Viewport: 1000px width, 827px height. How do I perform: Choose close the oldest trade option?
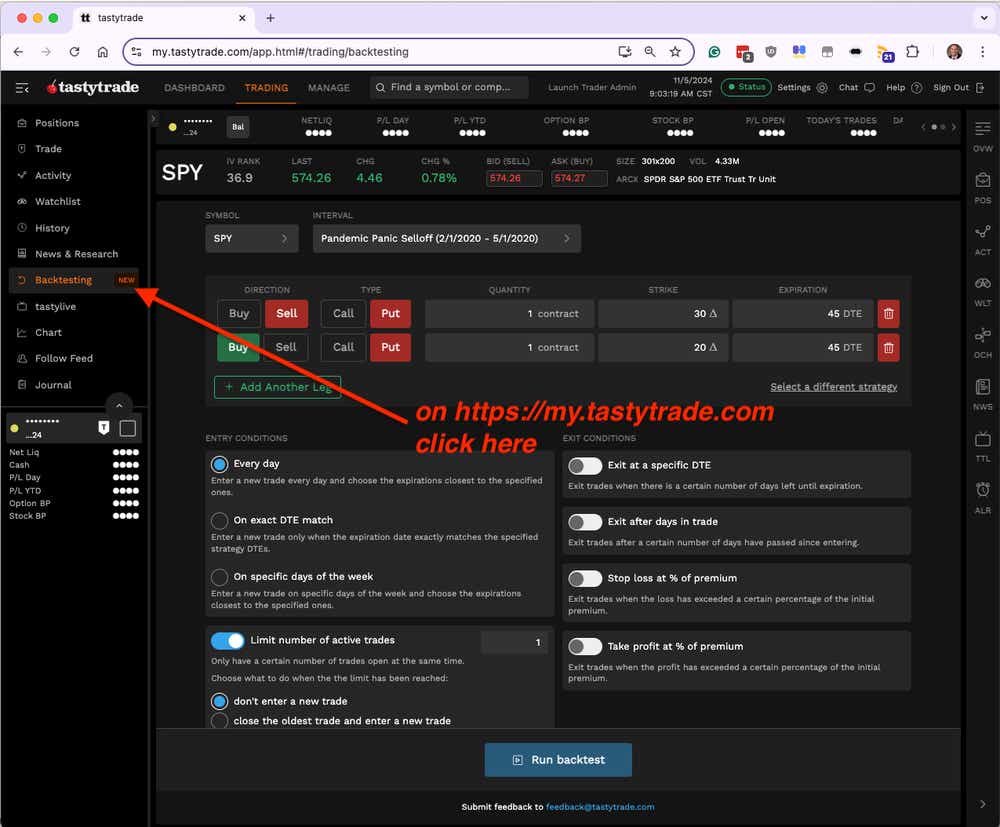click(219, 721)
